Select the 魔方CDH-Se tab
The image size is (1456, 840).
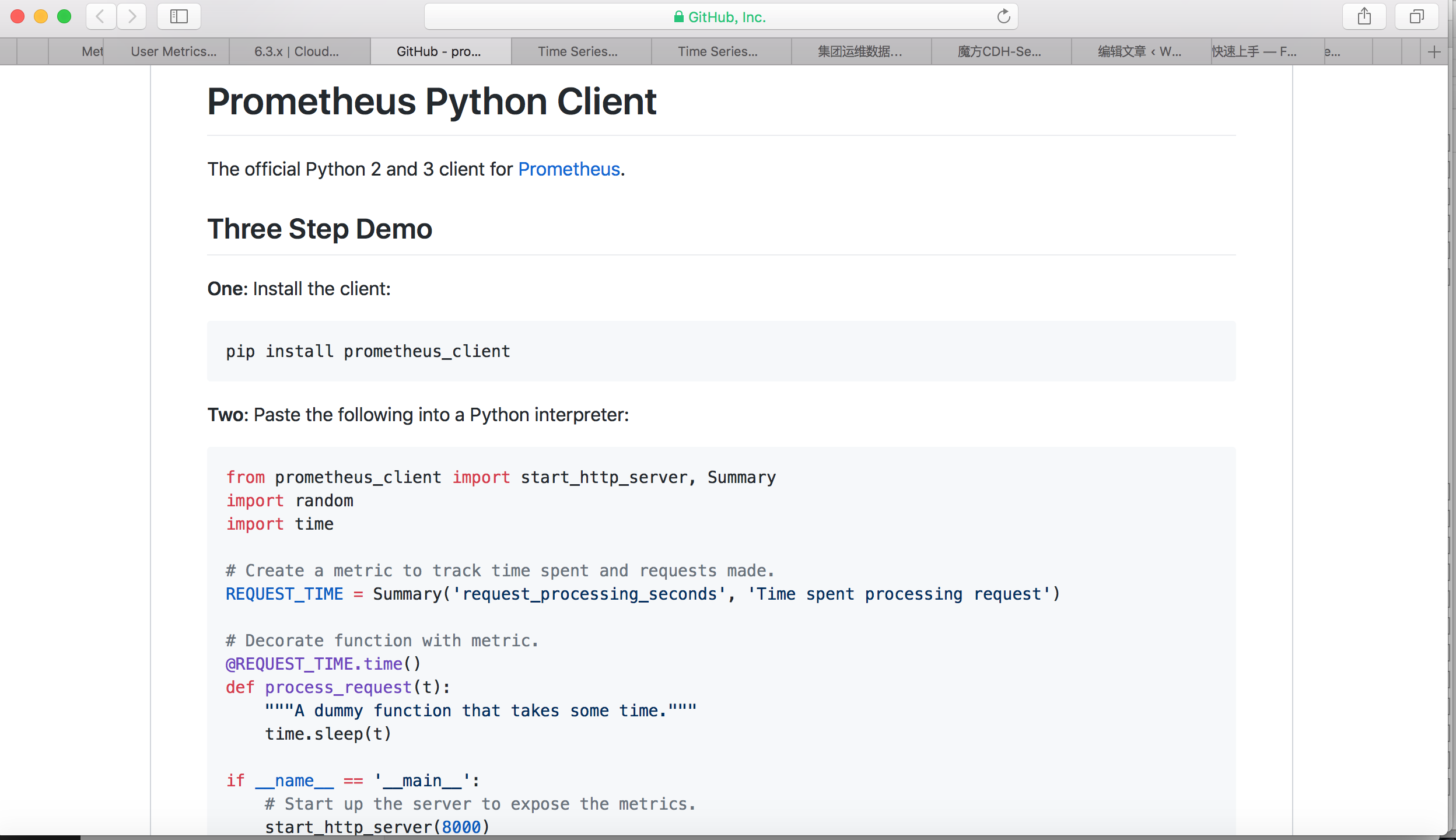pyautogui.click(x=999, y=52)
